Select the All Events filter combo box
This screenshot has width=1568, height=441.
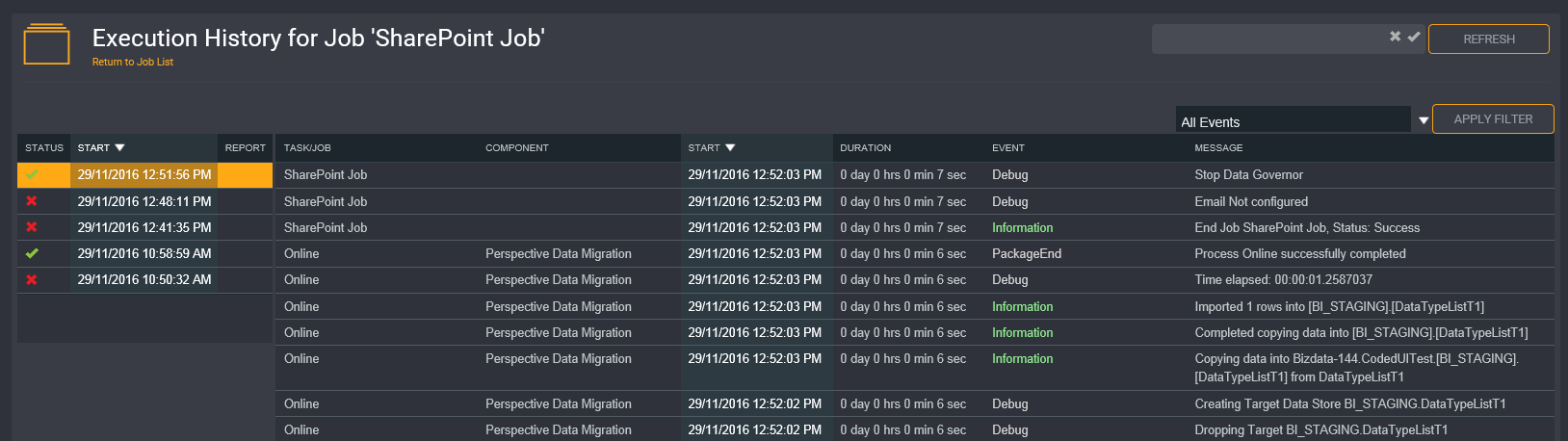[1294, 121]
